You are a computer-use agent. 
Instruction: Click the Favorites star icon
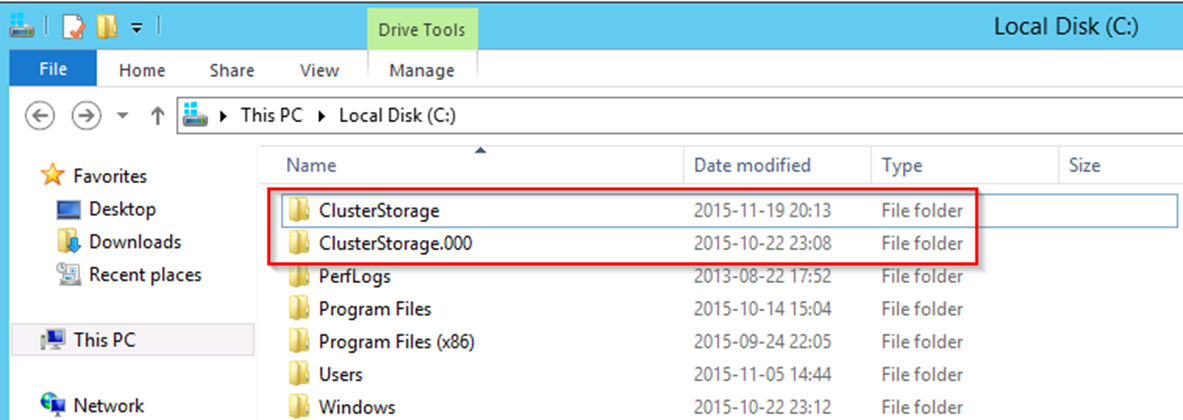coord(52,176)
